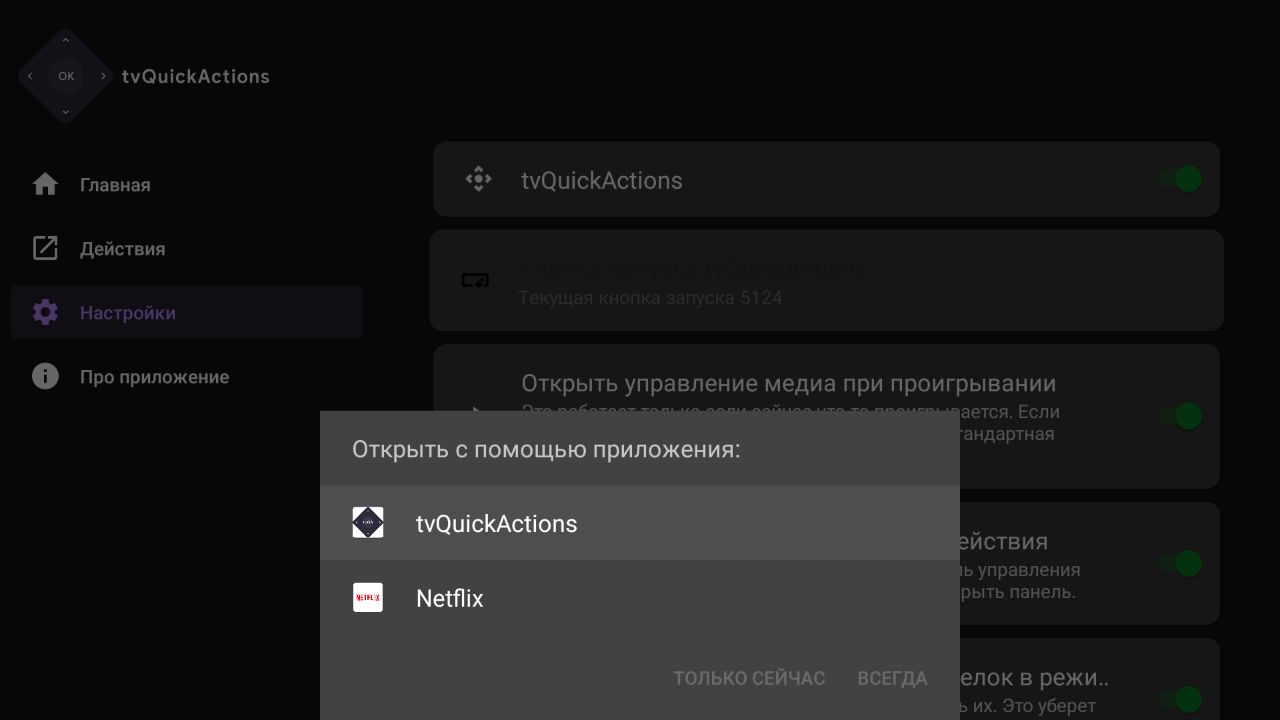
Task: Click the Настройки gear icon
Action: [45, 312]
